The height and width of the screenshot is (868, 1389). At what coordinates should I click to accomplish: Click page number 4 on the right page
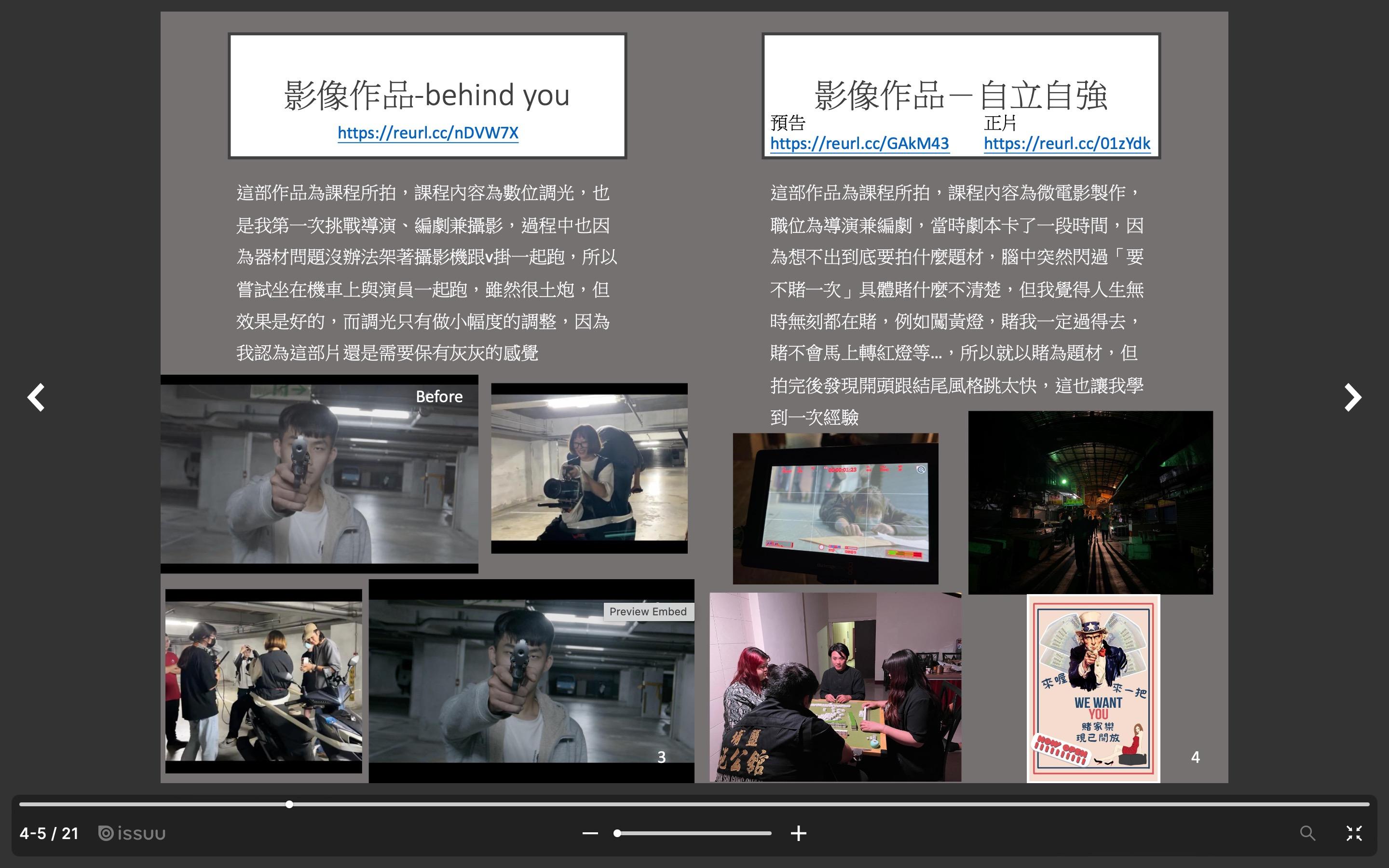pyautogui.click(x=1196, y=757)
